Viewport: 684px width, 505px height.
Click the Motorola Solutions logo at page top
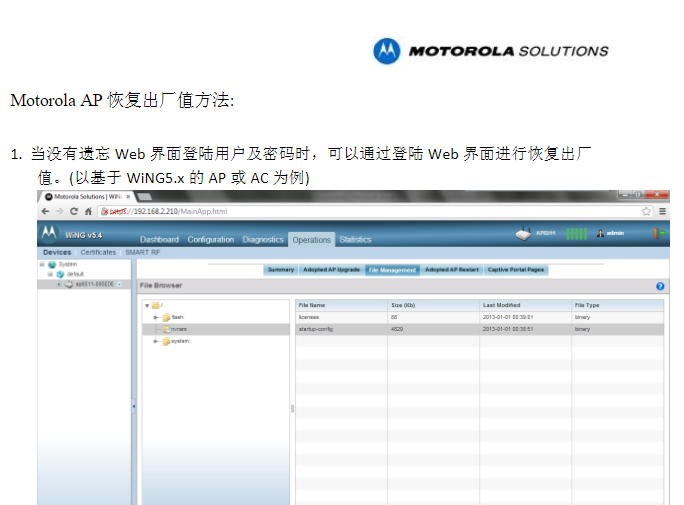tap(491, 51)
